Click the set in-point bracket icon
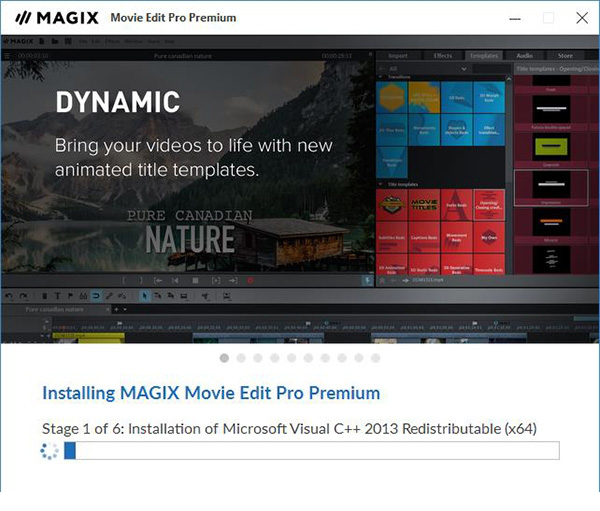Viewport: 600px width, 511px height. tap(124, 281)
